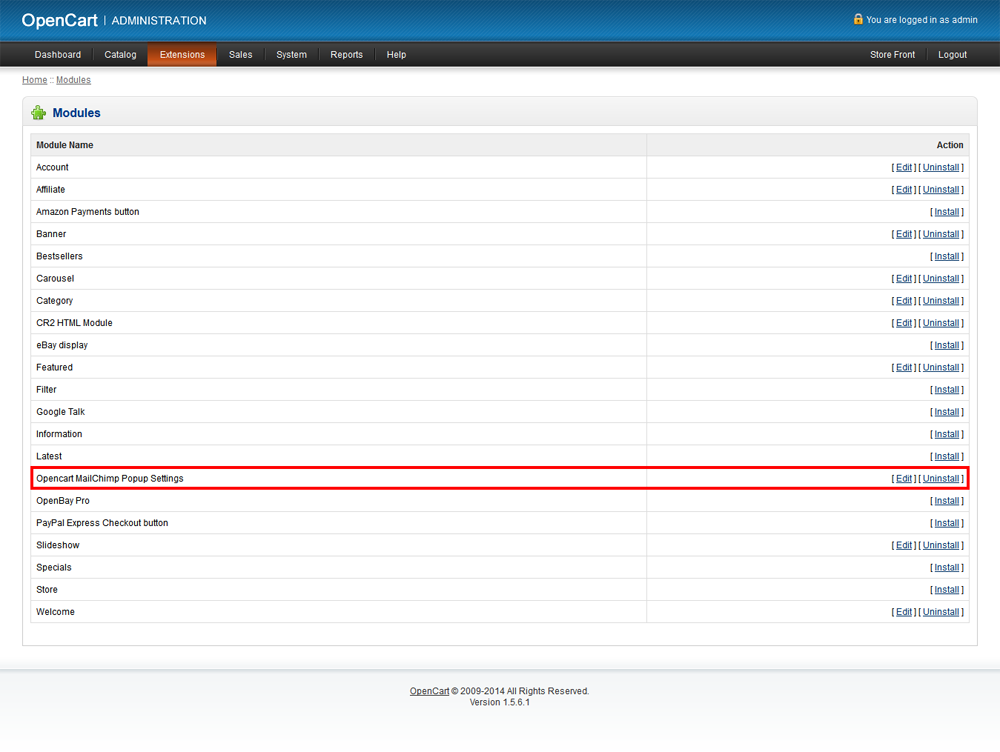Click the 'Version 1.5.6.1' footer text
1000x752 pixels.
pos(499,702)
